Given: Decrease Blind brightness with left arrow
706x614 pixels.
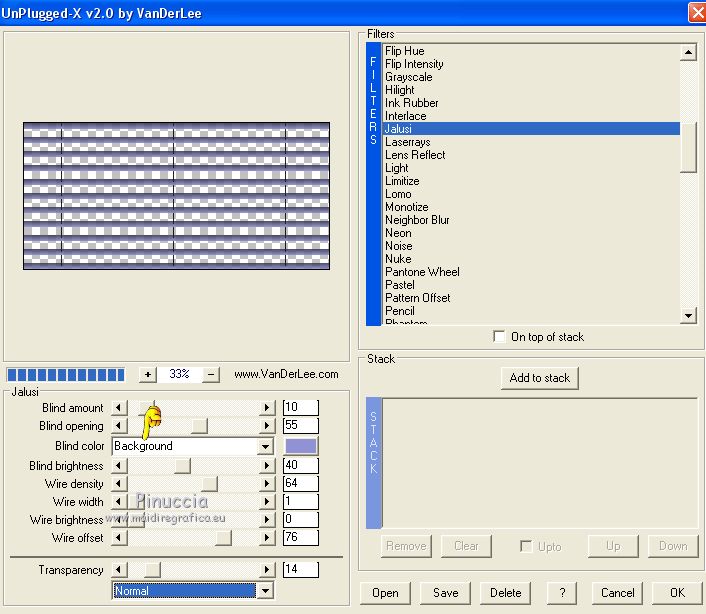Looking at the screenshot, I should point(119,465).
